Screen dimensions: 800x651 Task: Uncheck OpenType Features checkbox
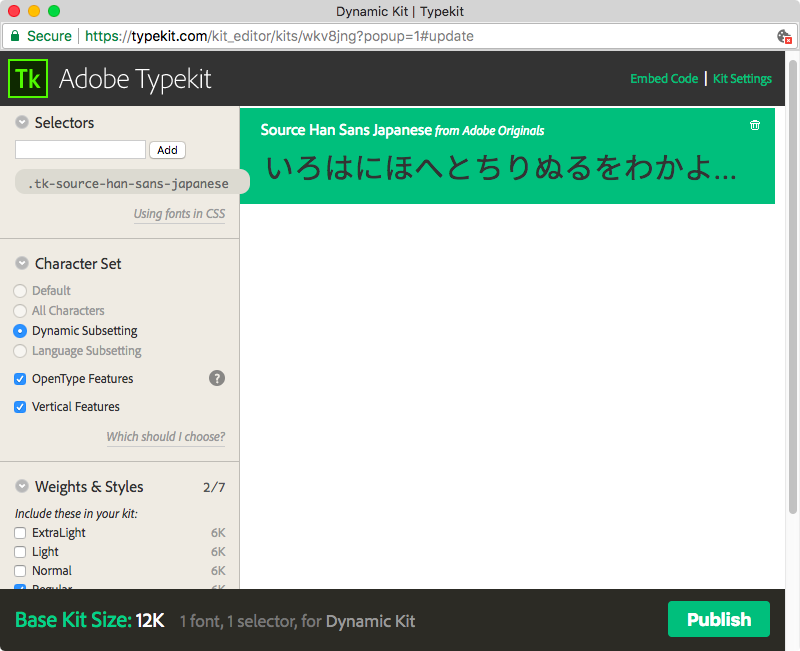point(20,379)
